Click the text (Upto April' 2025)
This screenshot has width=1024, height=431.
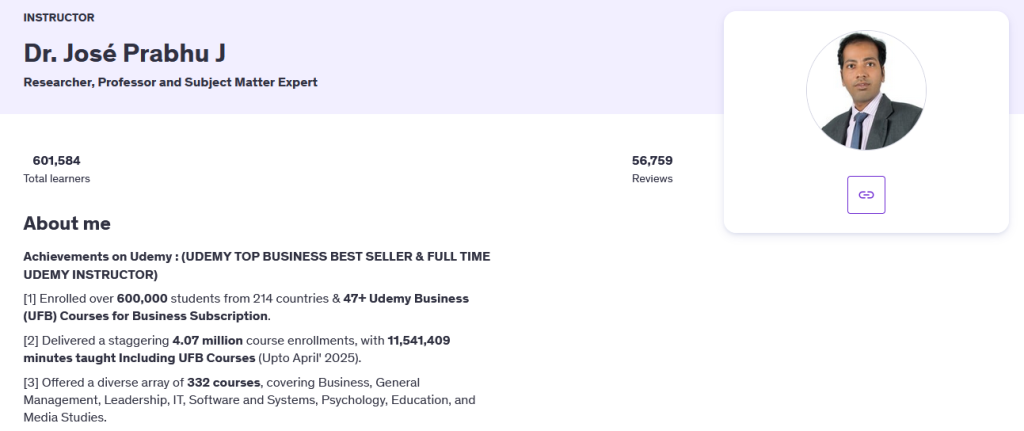click(310, 358)
